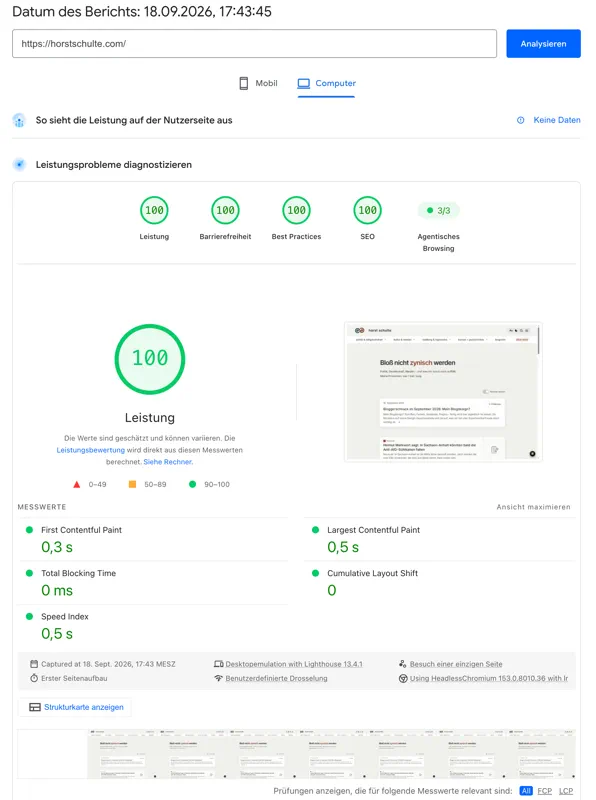This screenshot has width=596, height=800.
Task: Show only FCP relevant audits
Action: pyautogui.click(x=544, y=791)
